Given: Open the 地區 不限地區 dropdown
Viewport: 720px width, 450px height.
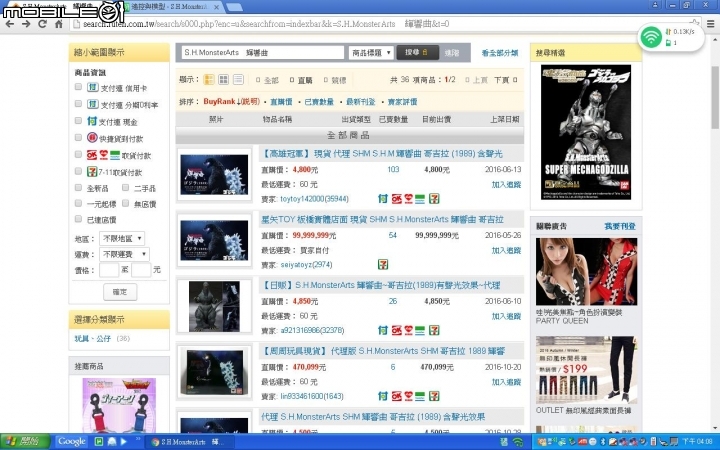Looking at the screenshot, I should (122, 238).
